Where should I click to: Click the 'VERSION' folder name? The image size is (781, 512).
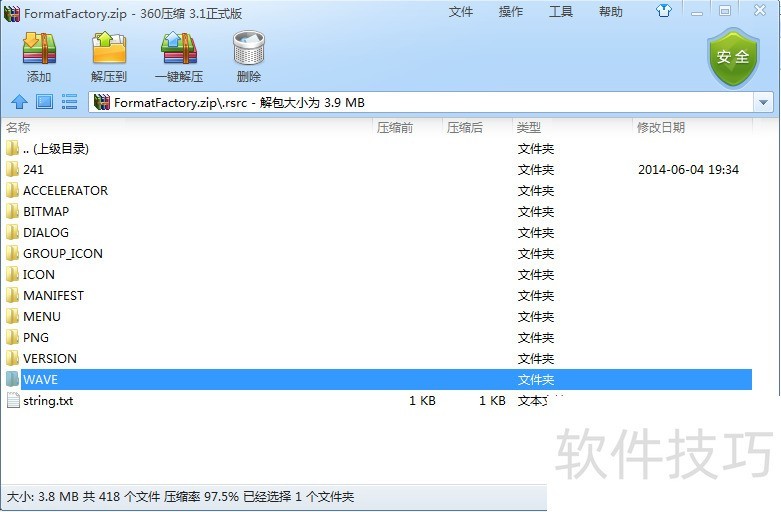pos(50,358)
